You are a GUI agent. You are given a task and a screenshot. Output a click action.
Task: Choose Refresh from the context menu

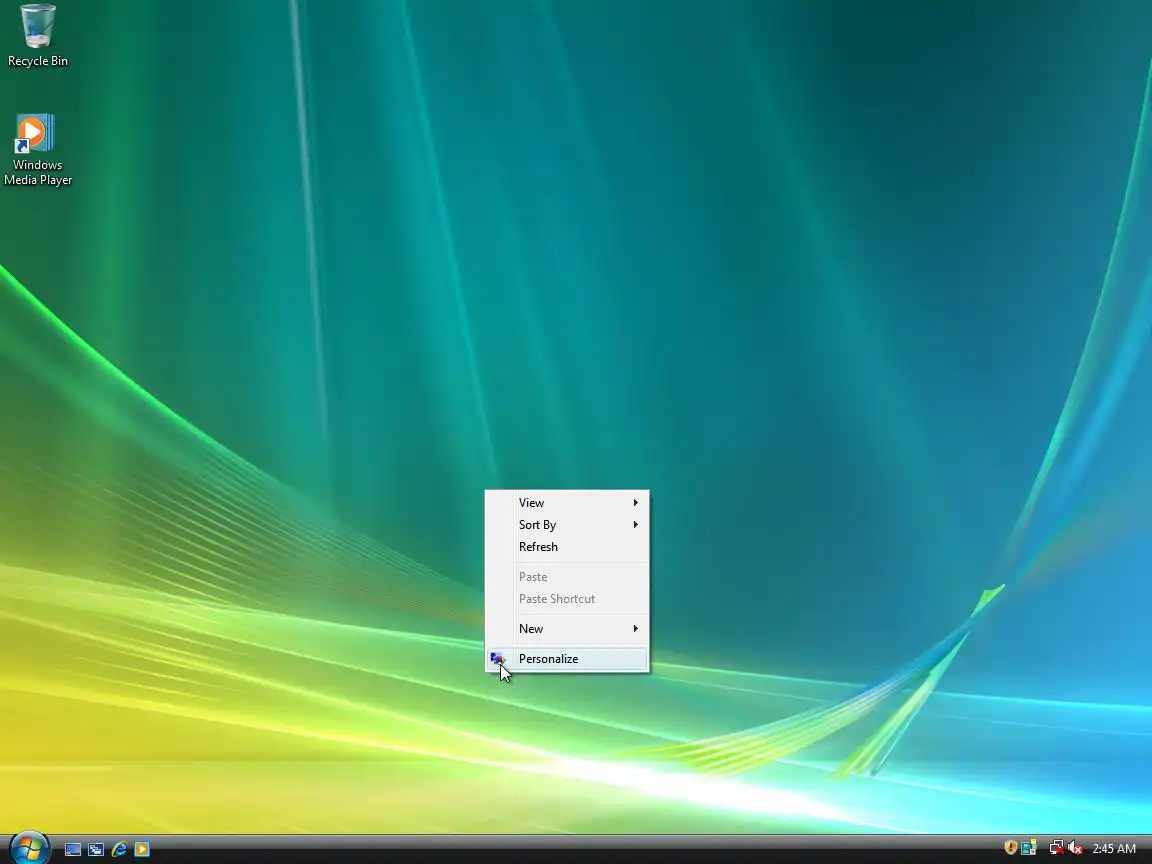[x=567, y=547]
